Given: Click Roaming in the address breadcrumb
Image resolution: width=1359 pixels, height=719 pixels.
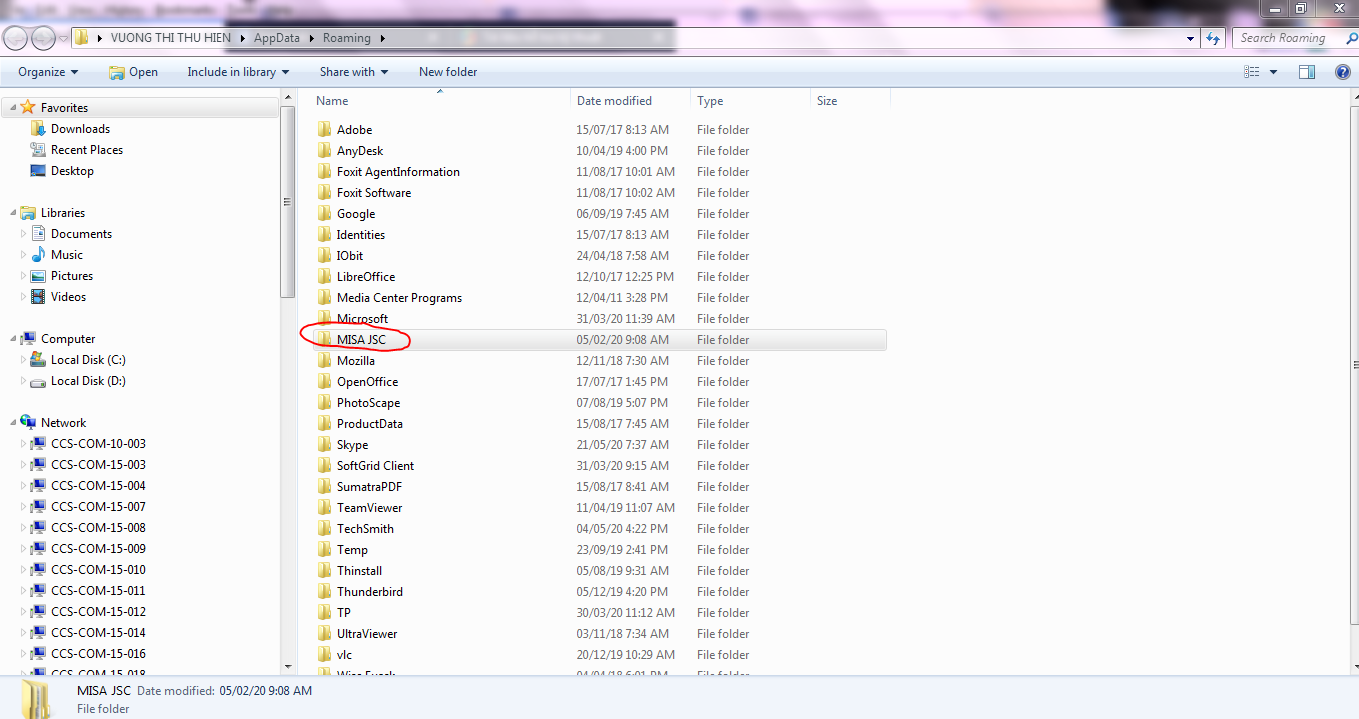Looking at the screenshot, I should click(346, 38).
